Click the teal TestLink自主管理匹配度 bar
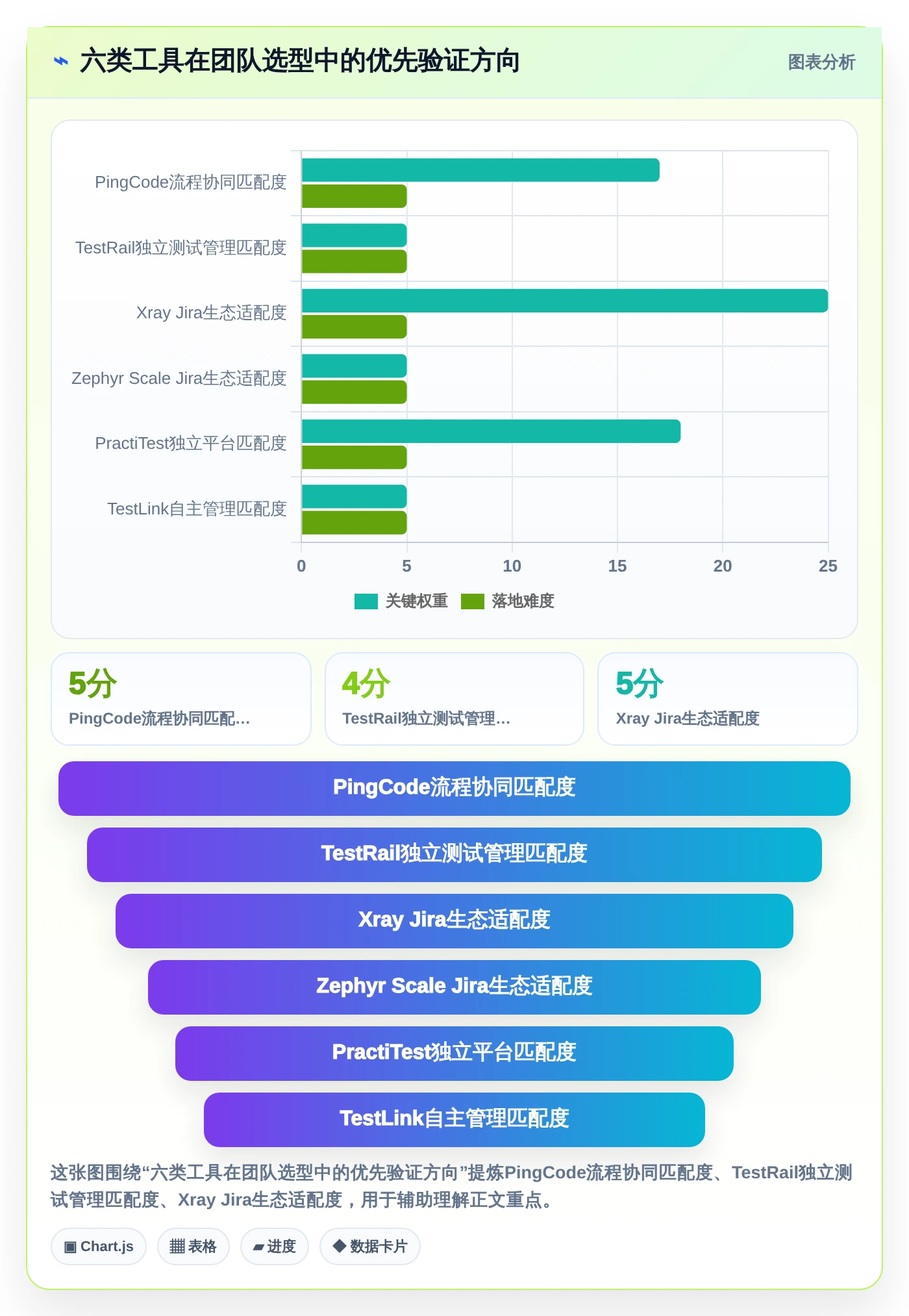Image resolution: width=909 pixels, height=1316 pixels. click(x=355, y=496)
